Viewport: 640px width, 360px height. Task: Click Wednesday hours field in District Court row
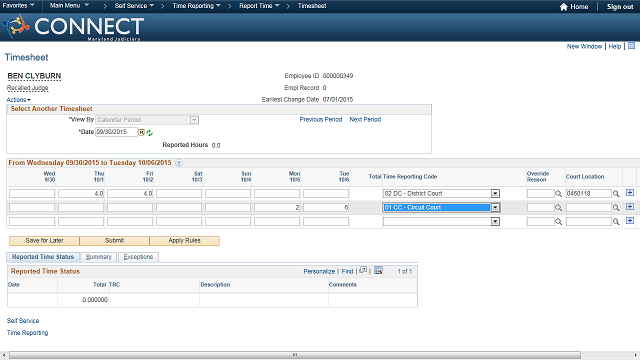click(x=32, y=193)
